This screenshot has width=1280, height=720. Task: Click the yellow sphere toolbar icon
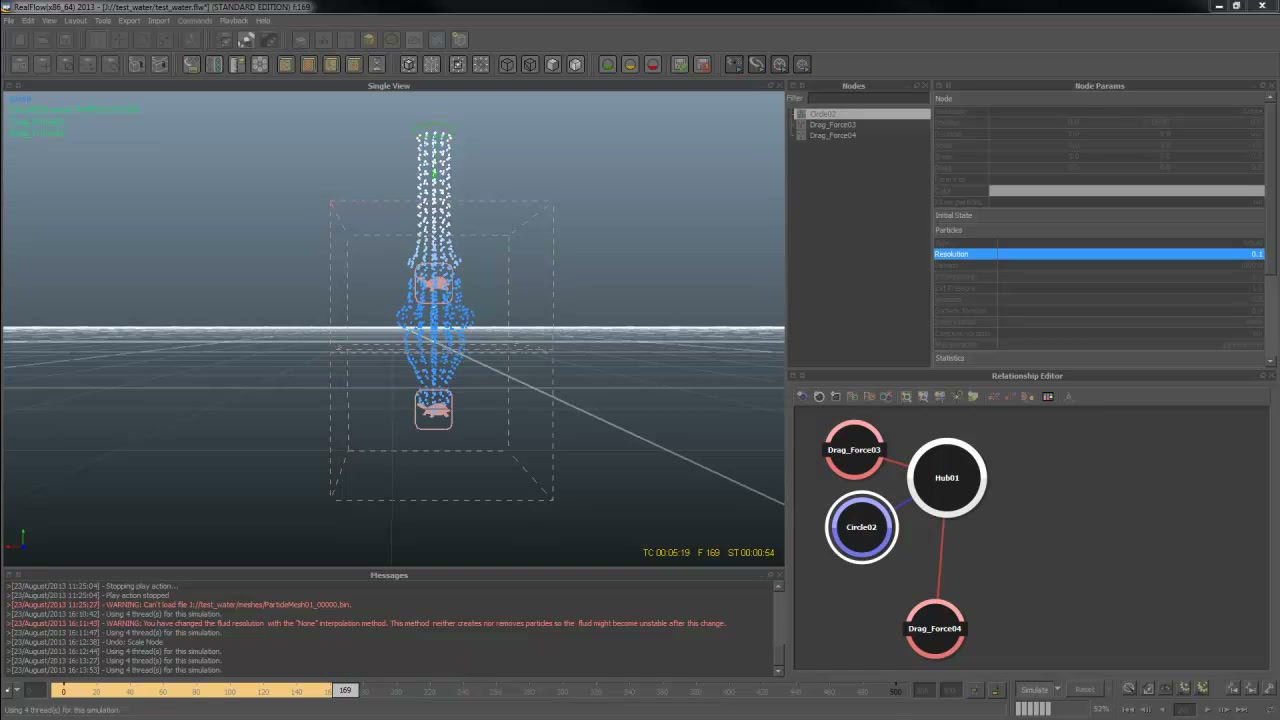pyautogui.click(x=630, y=65)
